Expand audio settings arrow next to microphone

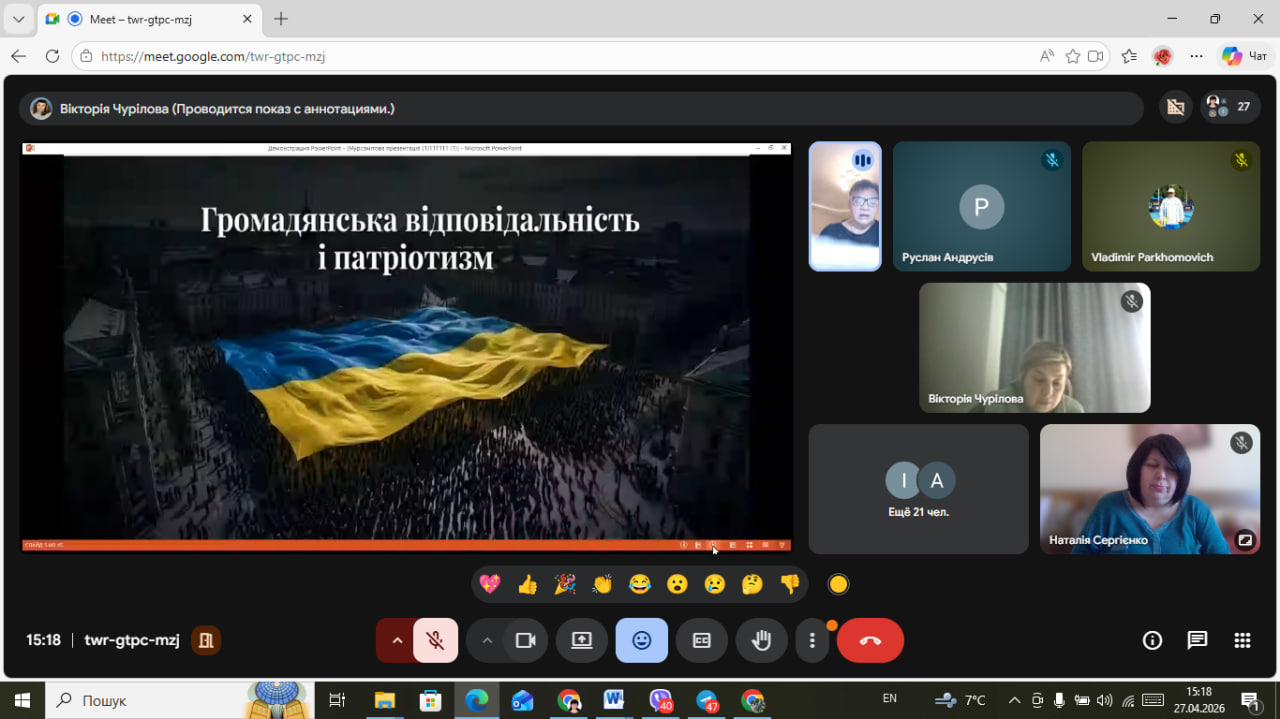397,641
